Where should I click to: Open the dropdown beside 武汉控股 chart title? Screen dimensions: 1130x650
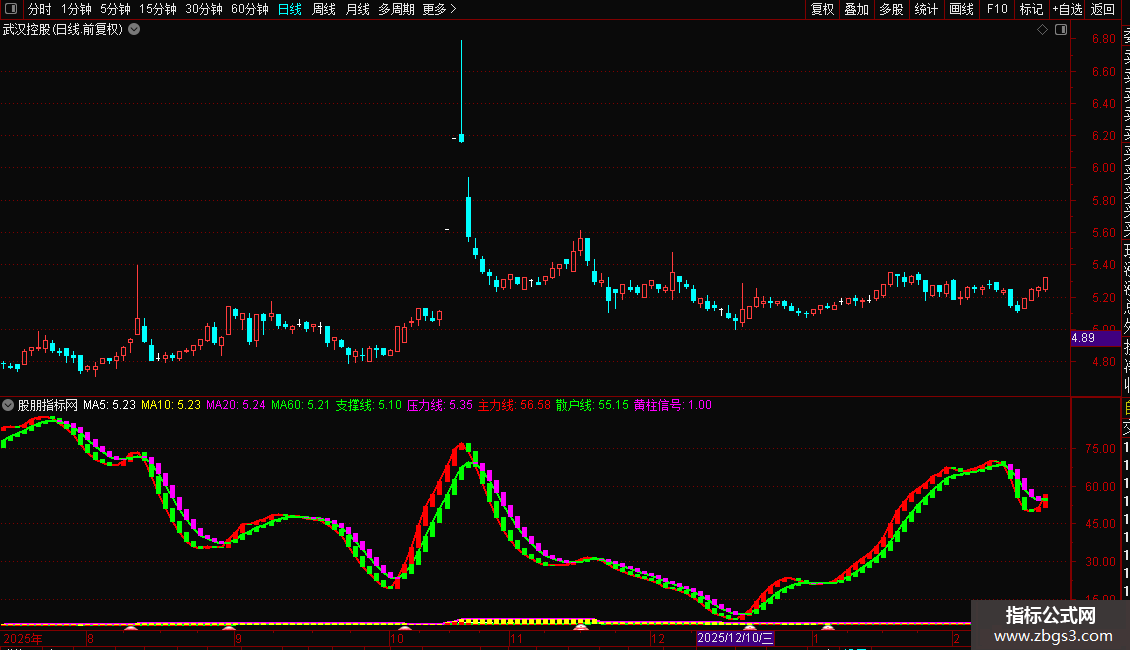tap(134, 30)
